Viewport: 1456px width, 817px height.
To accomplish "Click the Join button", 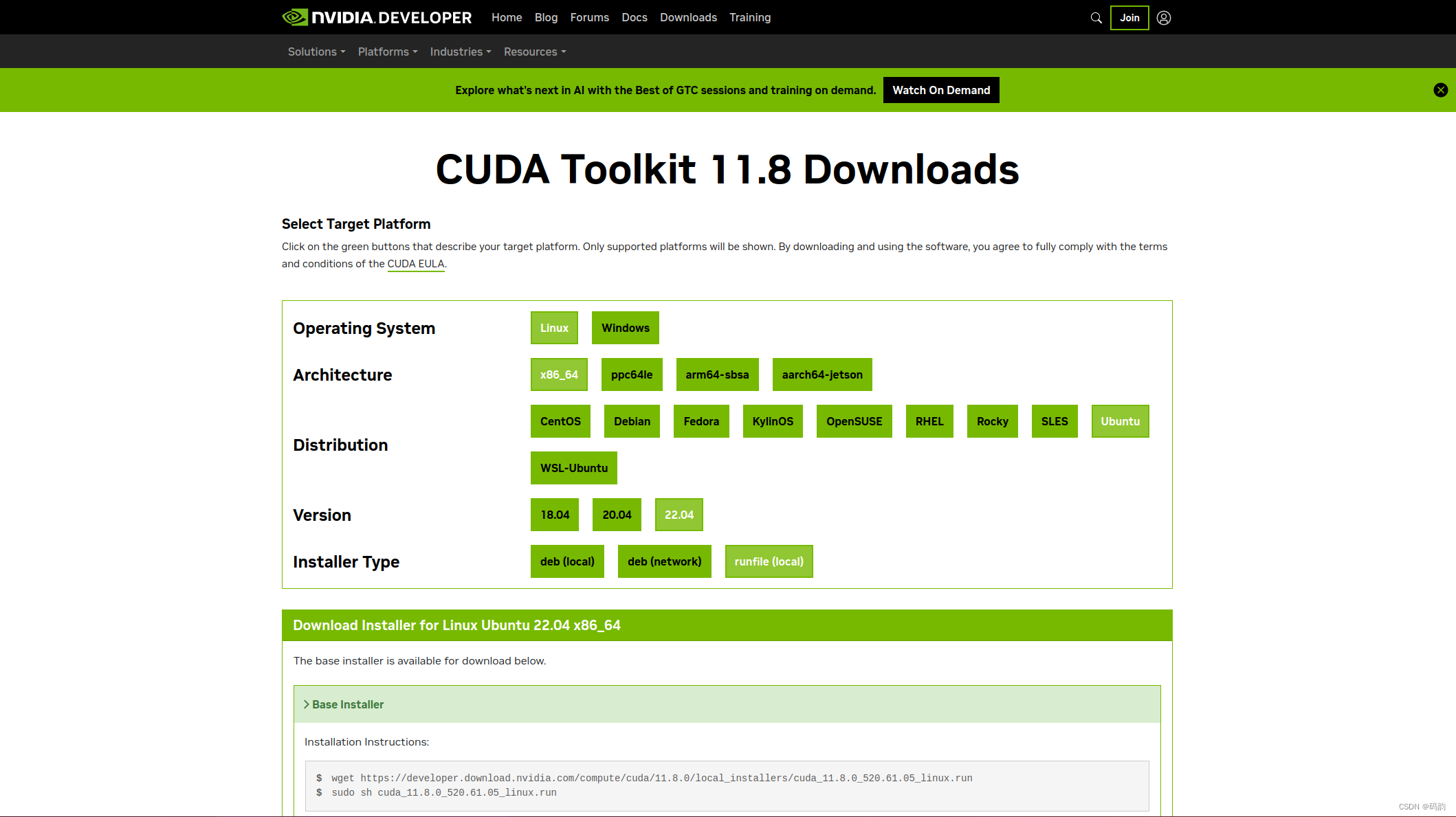I will 1129,18.
